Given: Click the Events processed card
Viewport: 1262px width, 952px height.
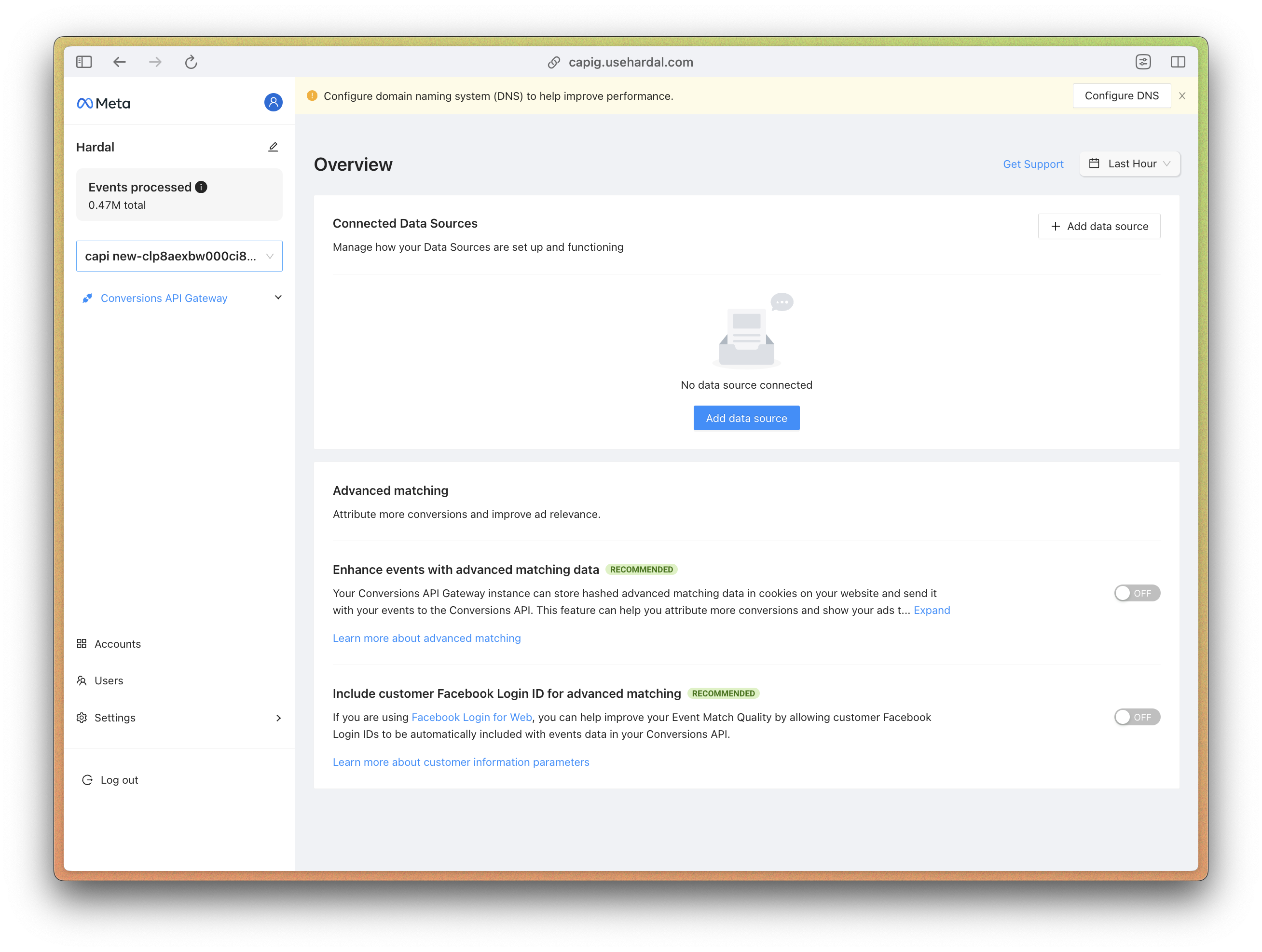Looking at the screenshot, I should click(179, 194).
